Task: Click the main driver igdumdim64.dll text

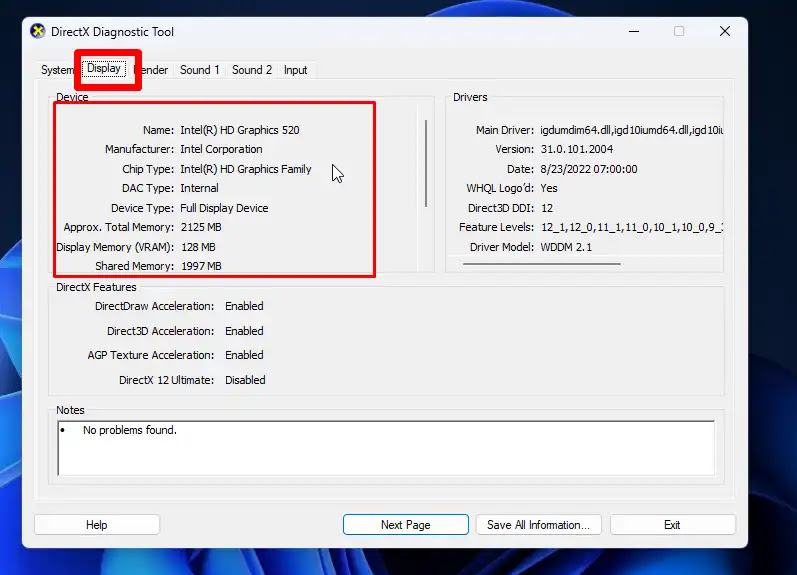Action: (631, 130)
